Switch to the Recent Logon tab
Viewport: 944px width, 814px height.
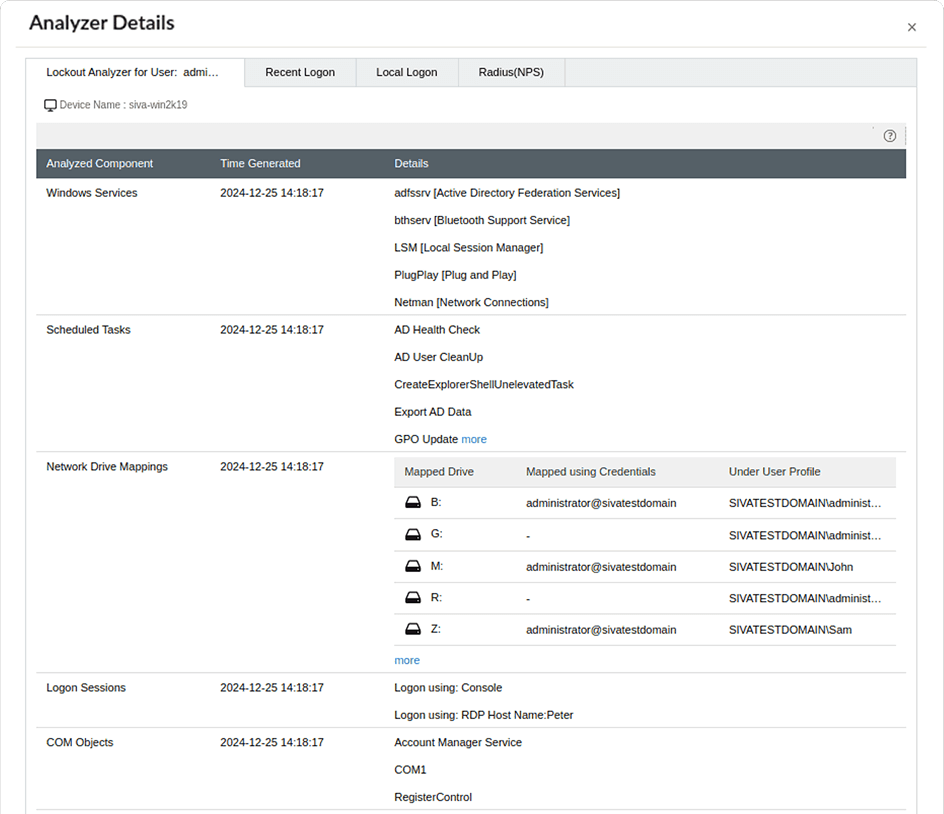pos(299,72)
